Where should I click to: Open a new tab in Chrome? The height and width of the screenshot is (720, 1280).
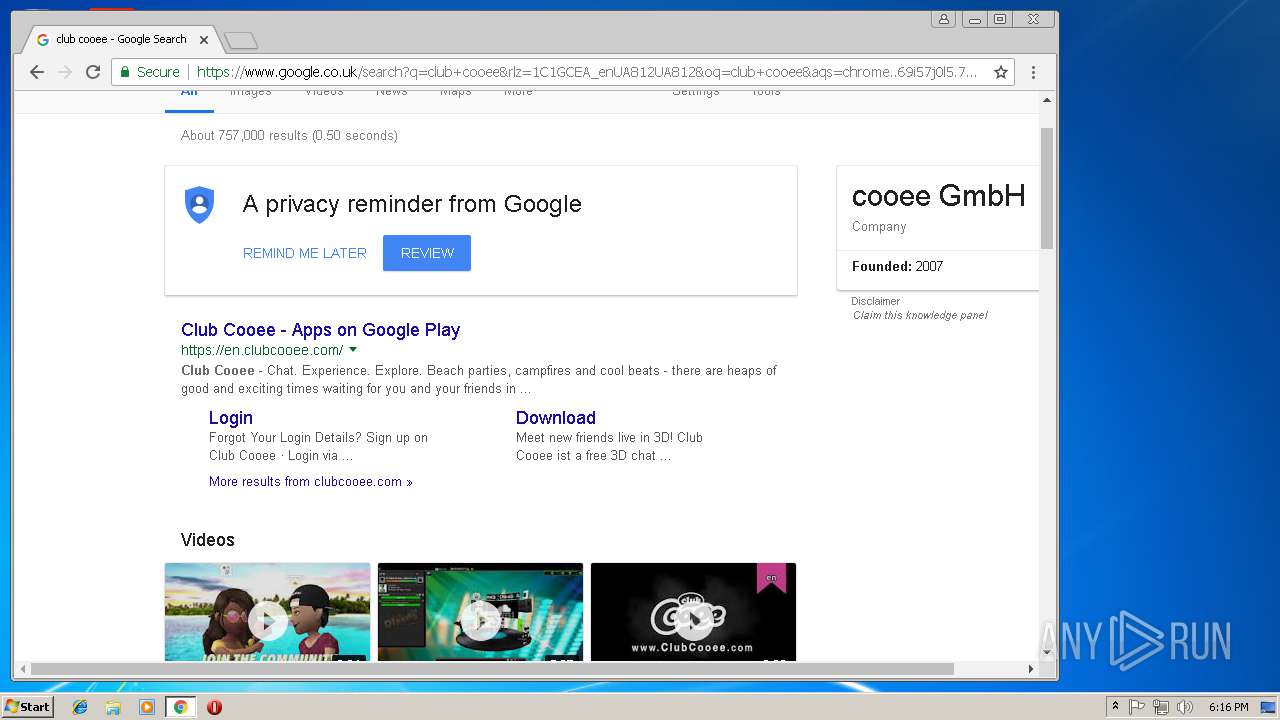241,41
